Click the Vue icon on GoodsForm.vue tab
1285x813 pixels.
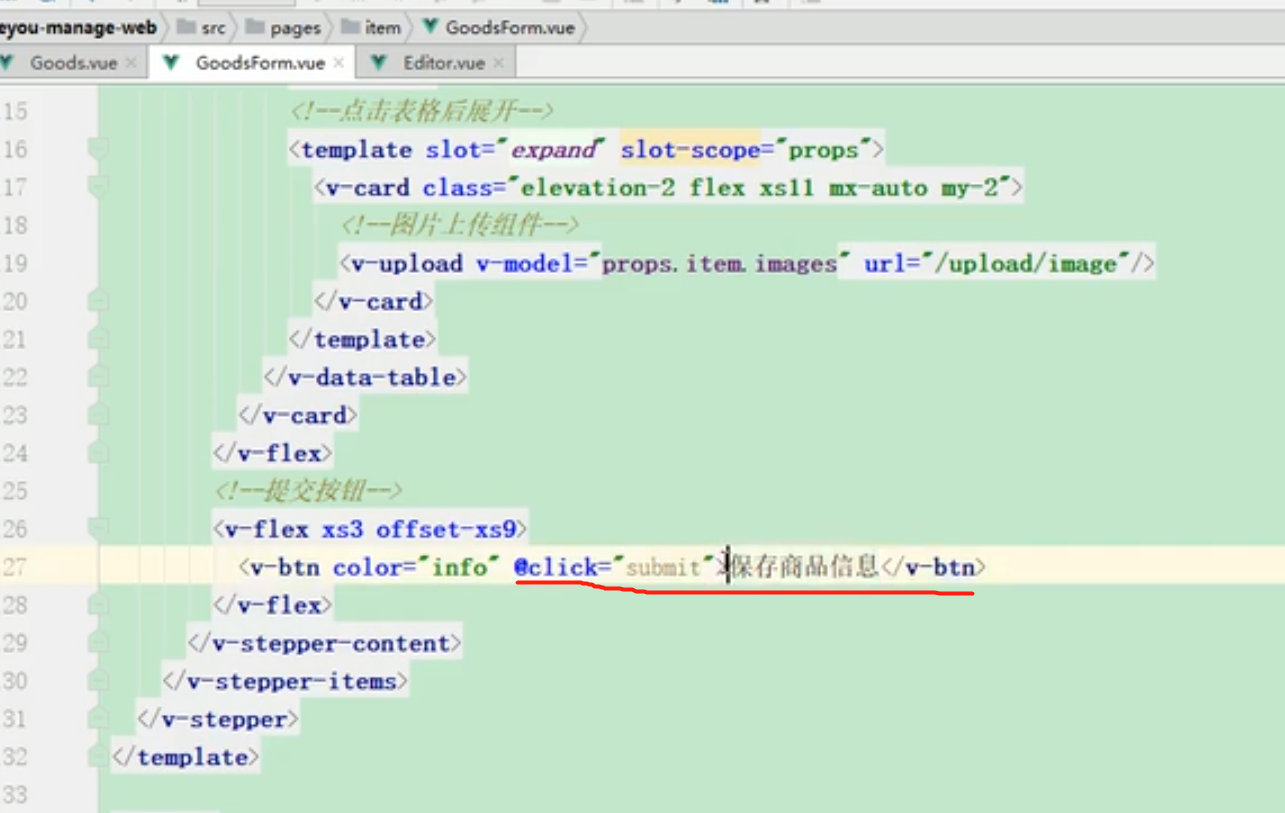click(171, 63)
